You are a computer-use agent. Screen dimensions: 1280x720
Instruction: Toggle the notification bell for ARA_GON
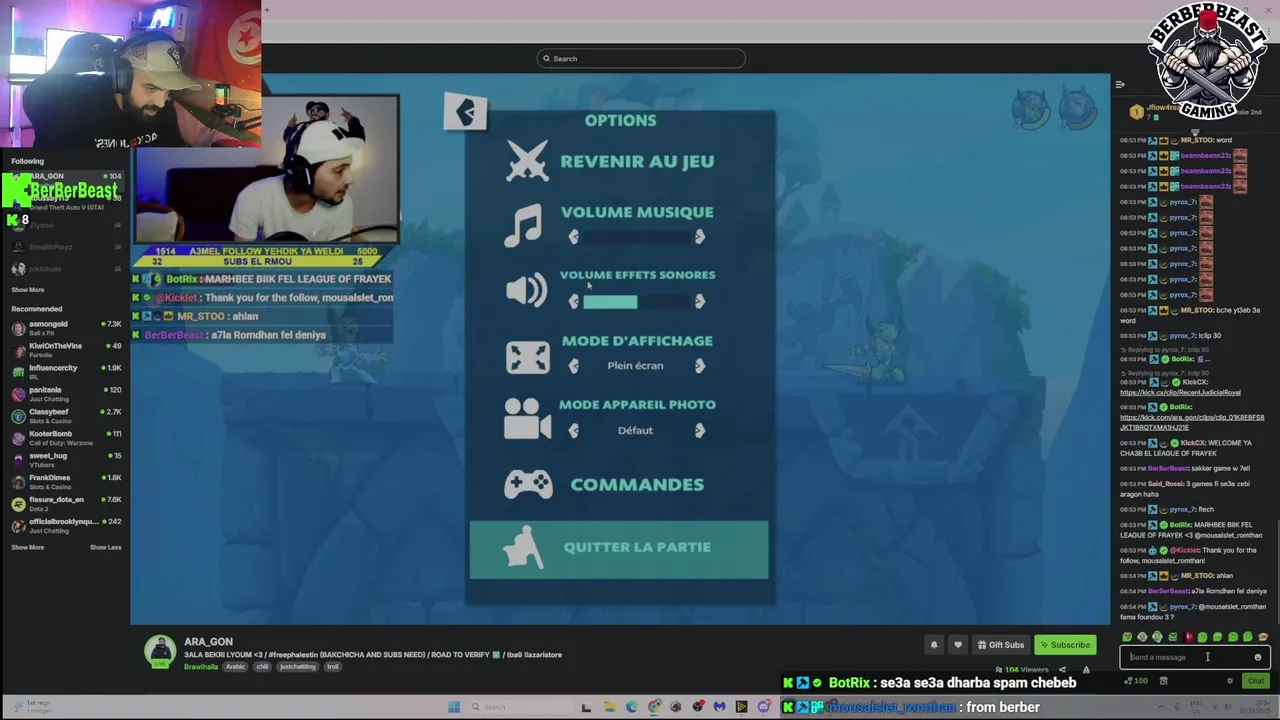(934, 645)
